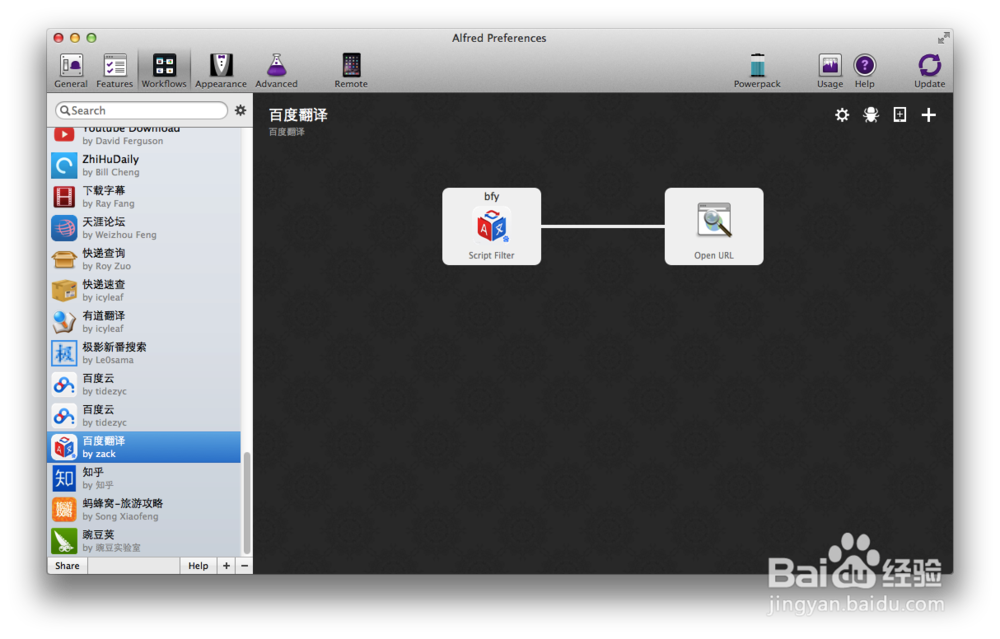Open the Appearance tab
Screen dimensions: 1000x639
(x=221, y=70)
